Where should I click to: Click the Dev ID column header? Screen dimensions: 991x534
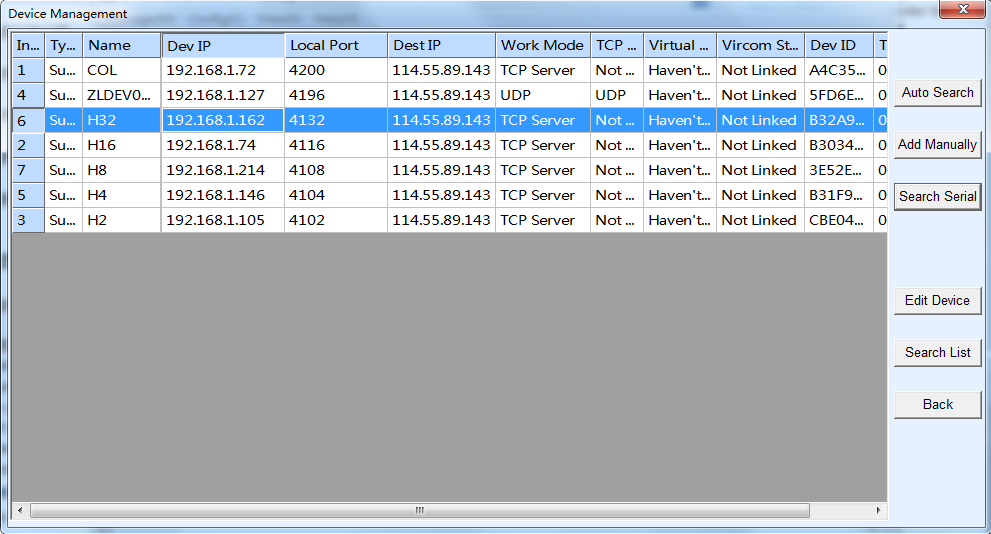point(838,46)
